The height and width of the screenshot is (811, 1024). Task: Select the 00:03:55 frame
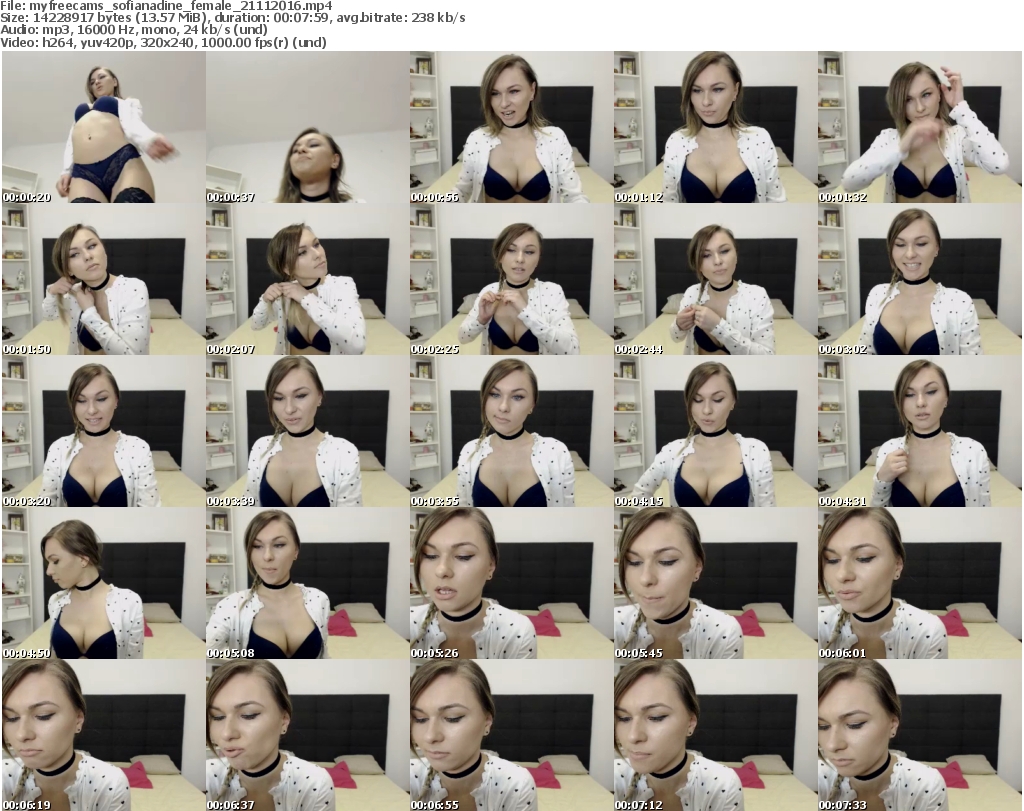[x=511, y=432]
